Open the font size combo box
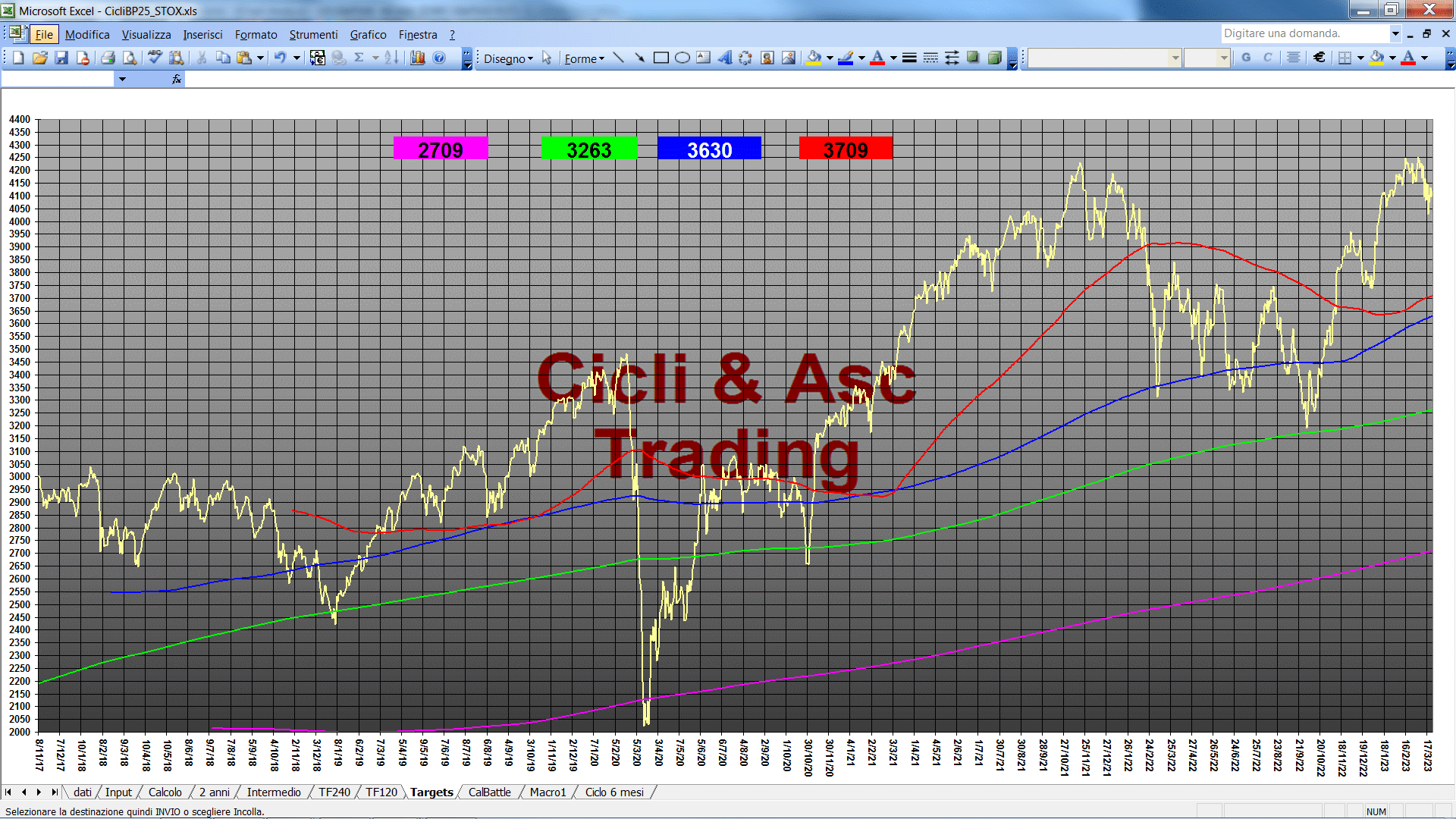Viewport: 1456px width, 819px height. pyautogui.click(x=1207, y=58)
